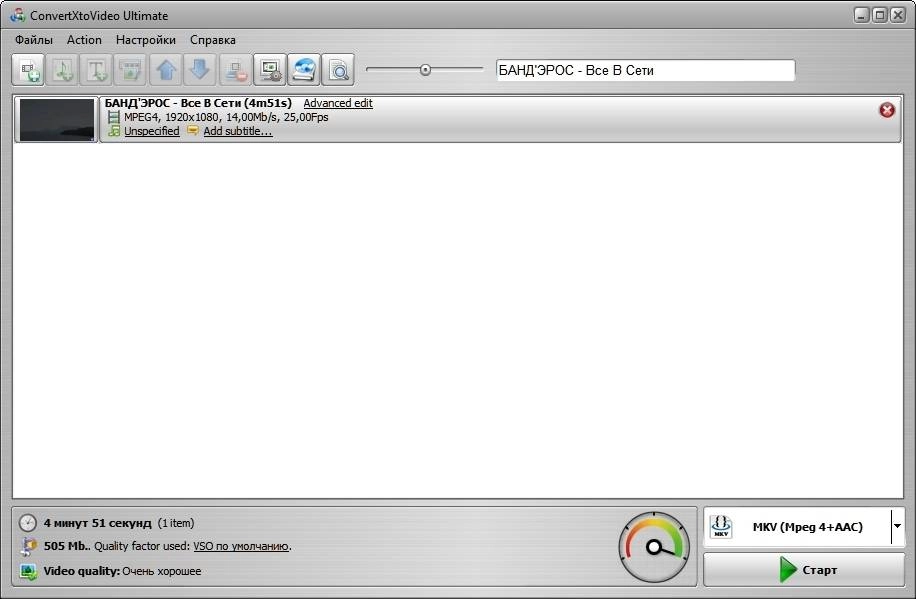This screenshot has height=599, width=916.
Task: Click the Add audio track toolbar icon
Action: click(63, 70)
